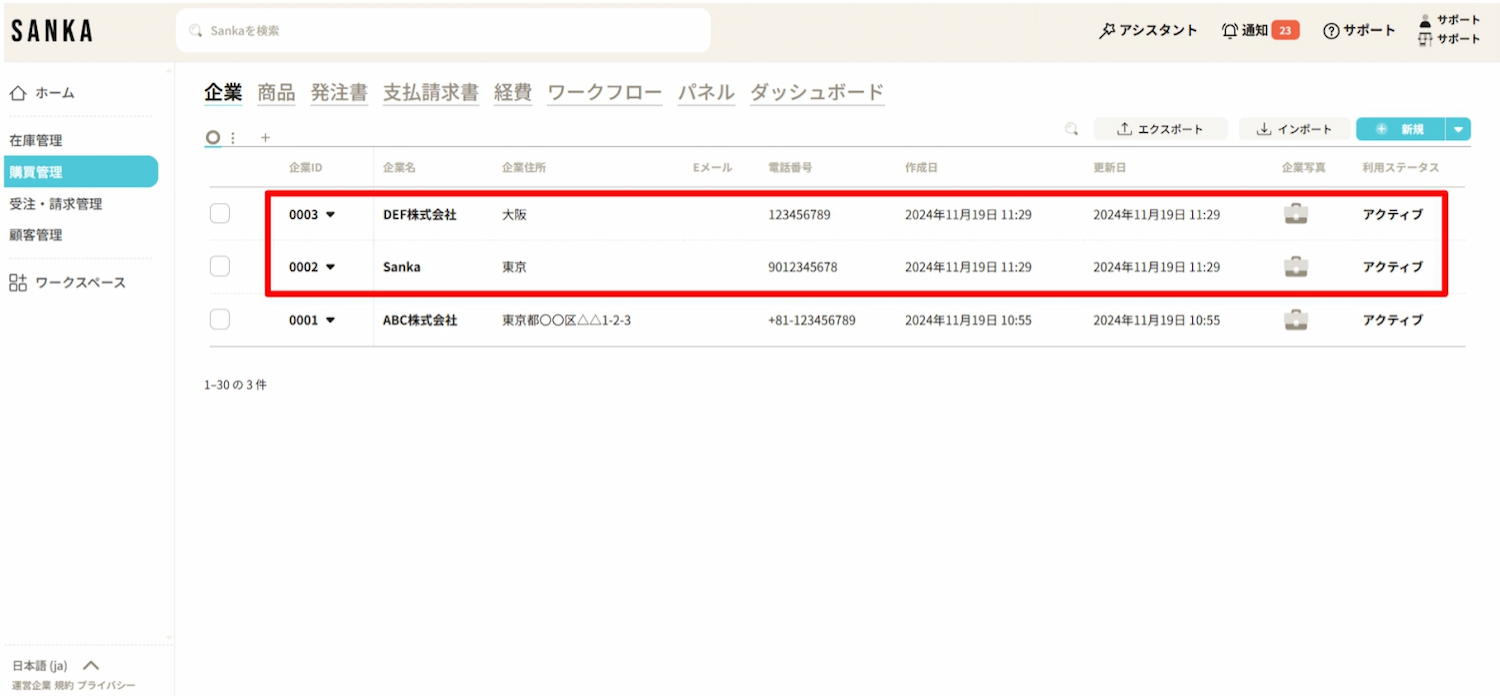Open the notifications bell icon
Screen dimensions: 1500x696
coord(1230,31)
